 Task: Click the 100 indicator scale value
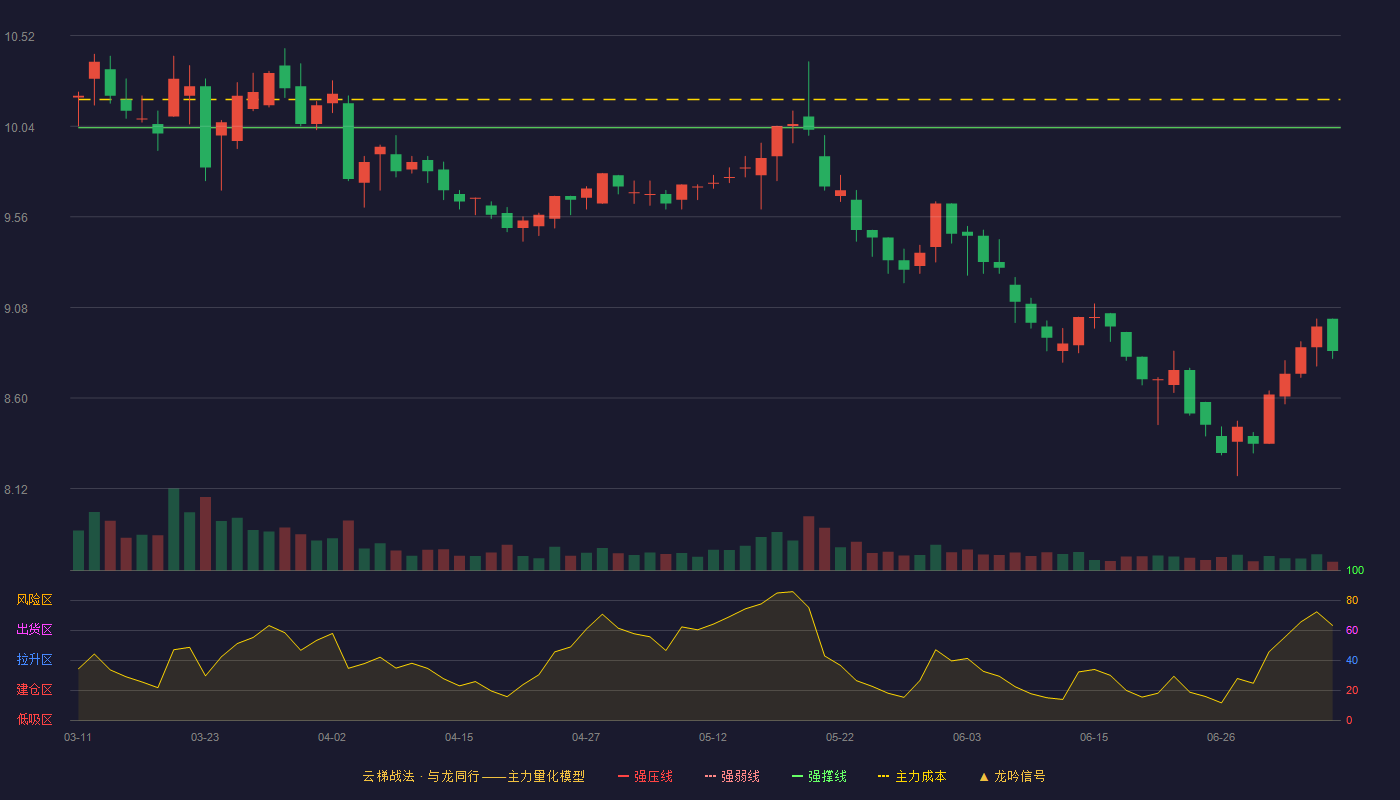pos(1355,571)
